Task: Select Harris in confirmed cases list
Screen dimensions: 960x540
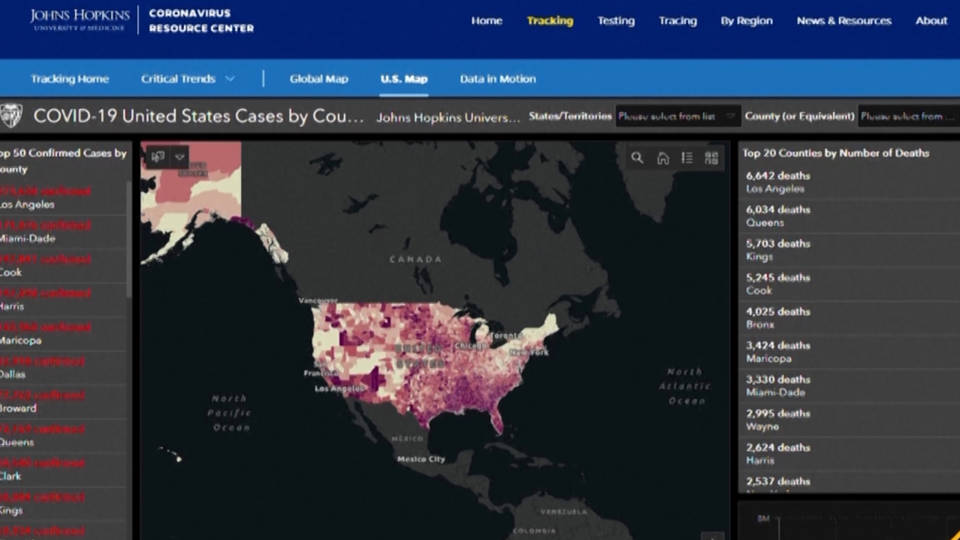Action: (63, 299)
